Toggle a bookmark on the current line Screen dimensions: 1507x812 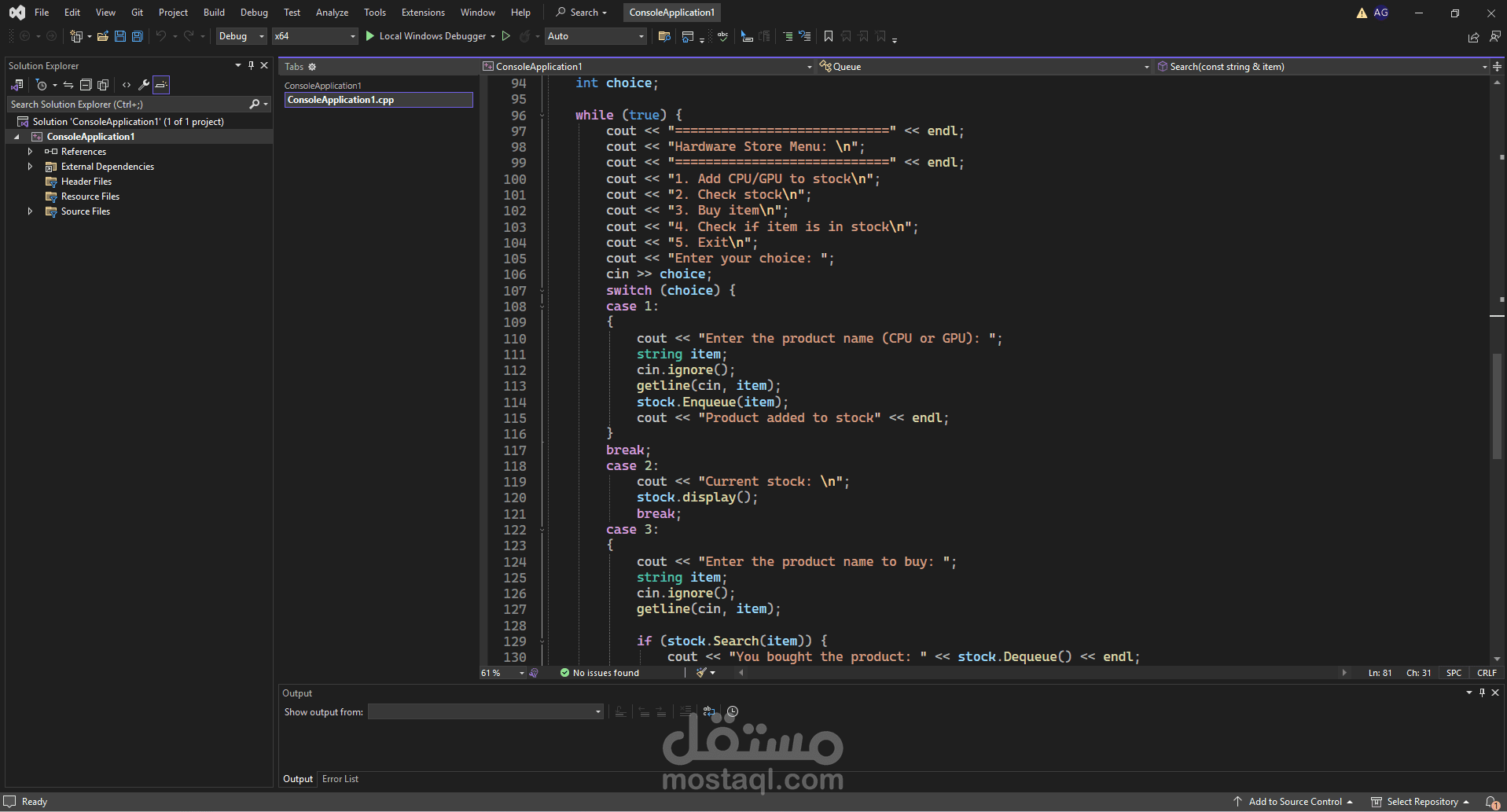(829, 36)
